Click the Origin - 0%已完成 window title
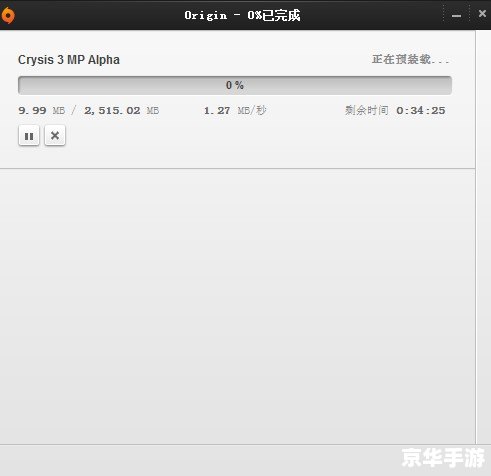Screen dimensions: 491x476 pos(242,15)
